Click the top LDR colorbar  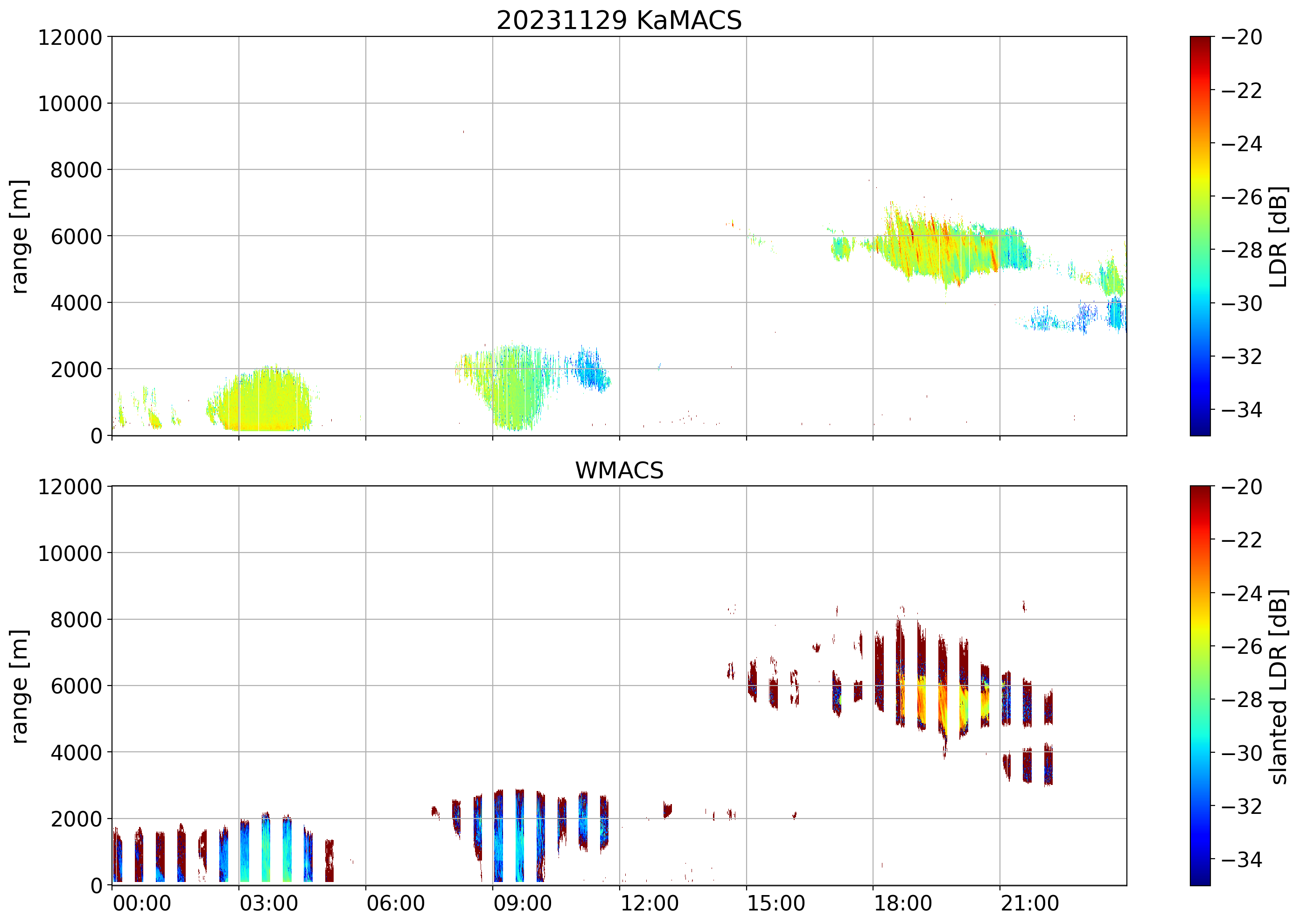(1200, 236)
